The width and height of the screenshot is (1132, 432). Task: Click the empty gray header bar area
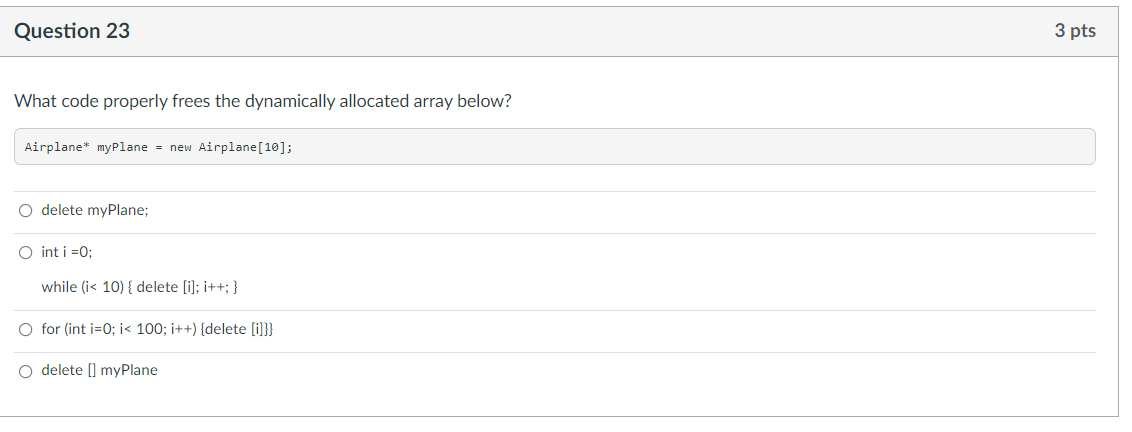tap(592, 31)
